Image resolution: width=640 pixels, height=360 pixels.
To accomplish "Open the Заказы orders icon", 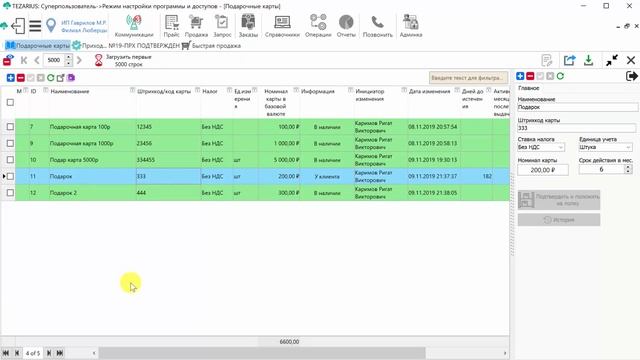I will (248, 22).
